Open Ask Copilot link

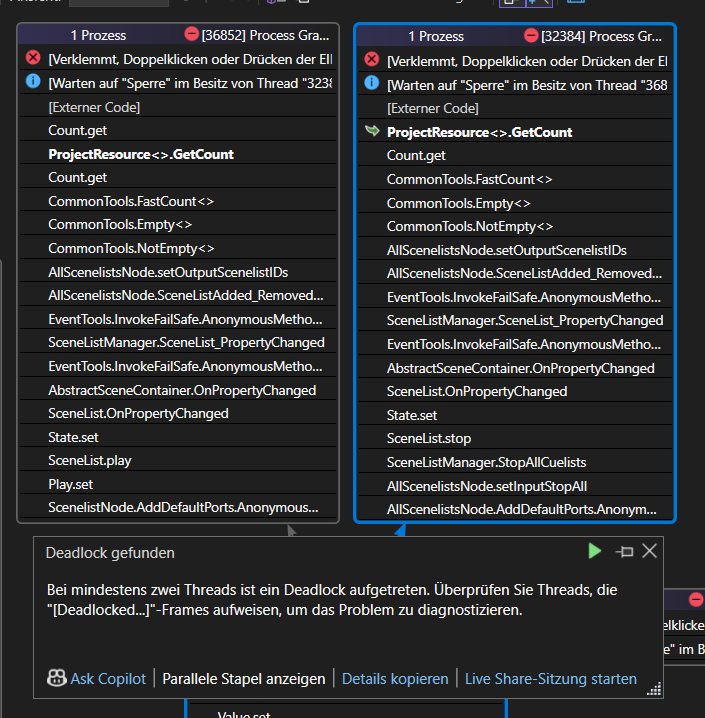(x=108, y=678)
